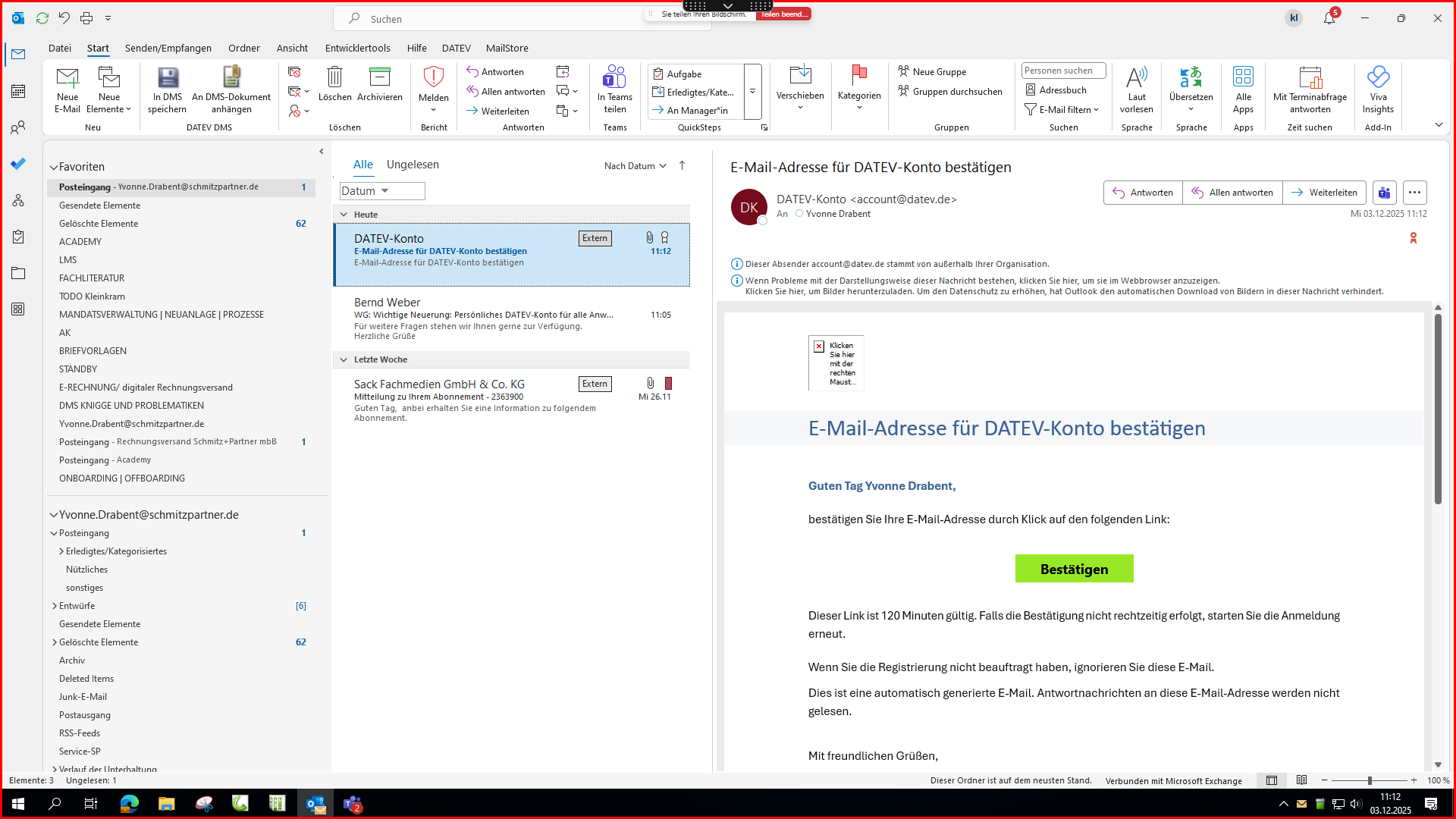
Task: Open calendar in left navigation bar
Action: (18, 91)
